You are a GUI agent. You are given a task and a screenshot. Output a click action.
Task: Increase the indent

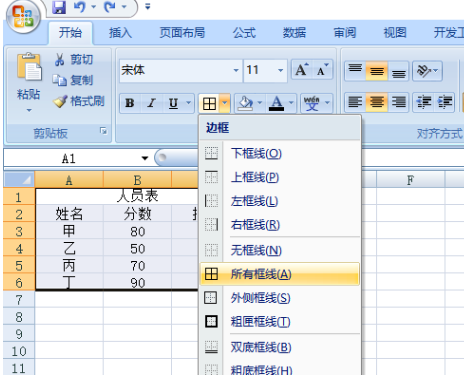pyautogui.click(x=445, y=102)
